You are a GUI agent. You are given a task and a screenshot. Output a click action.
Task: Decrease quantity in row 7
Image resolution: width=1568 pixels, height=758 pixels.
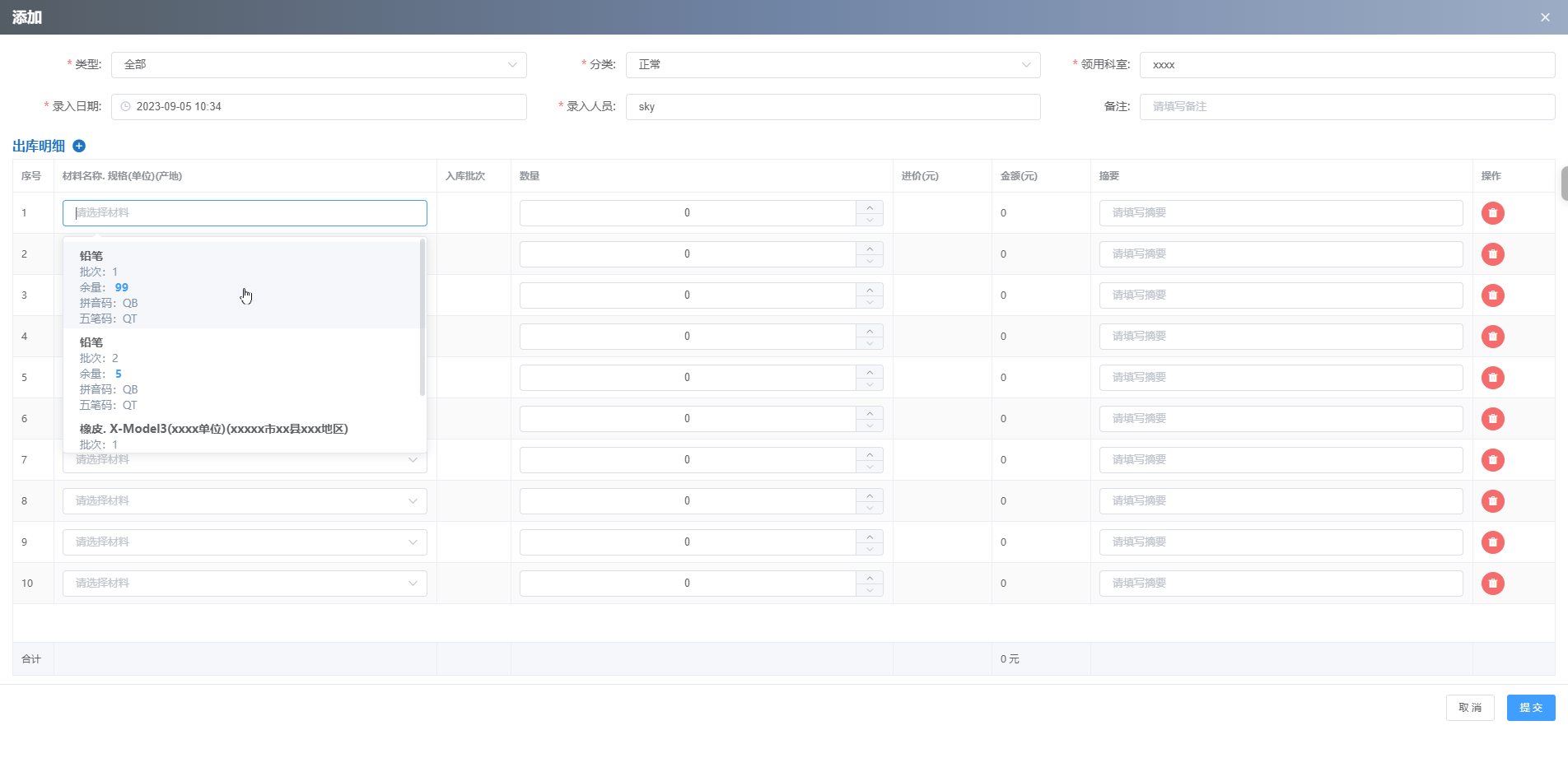pos(870,467)
